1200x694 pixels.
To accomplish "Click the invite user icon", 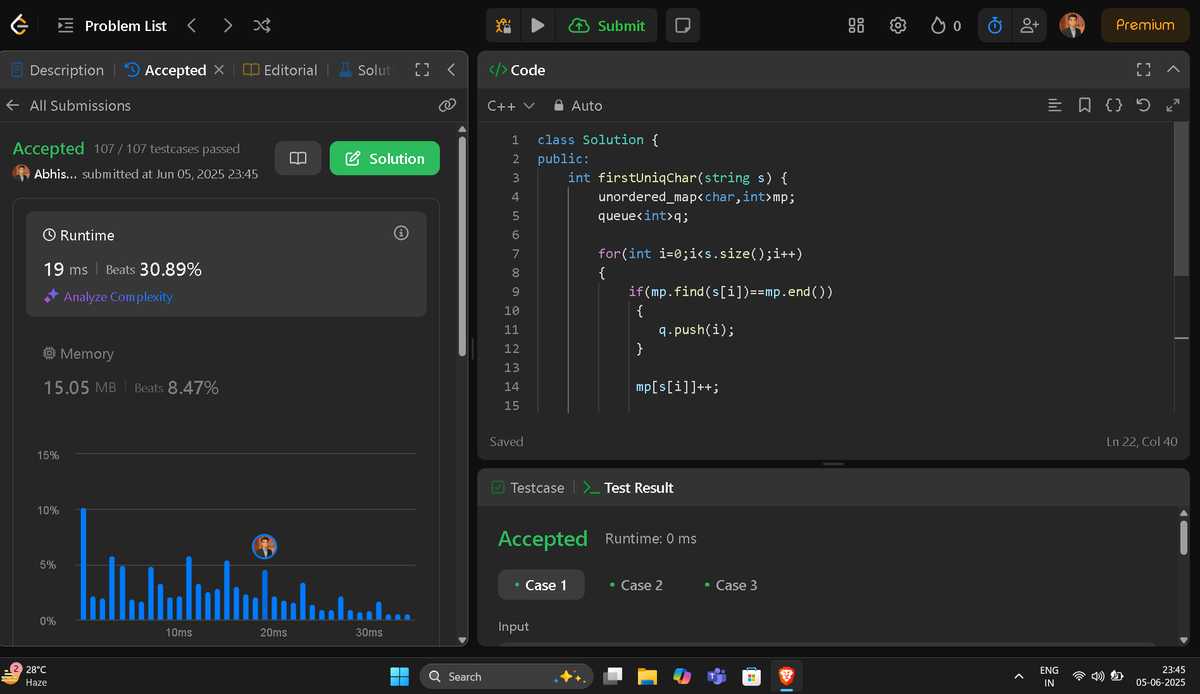I will click(1029, 25).
